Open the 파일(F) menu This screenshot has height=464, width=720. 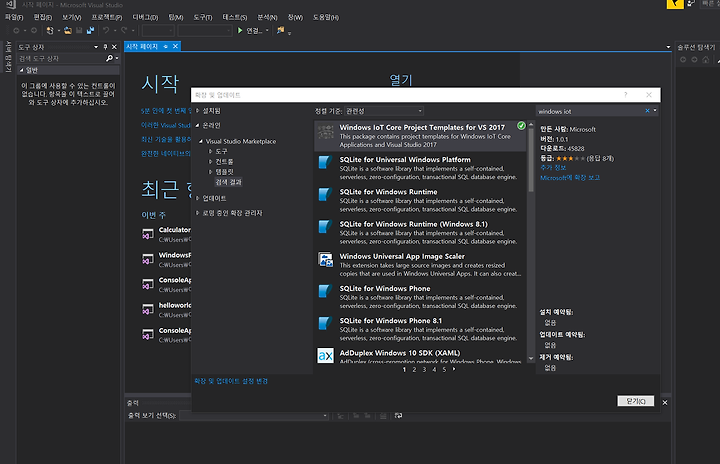pyautogui.click(x=14, y=17)
